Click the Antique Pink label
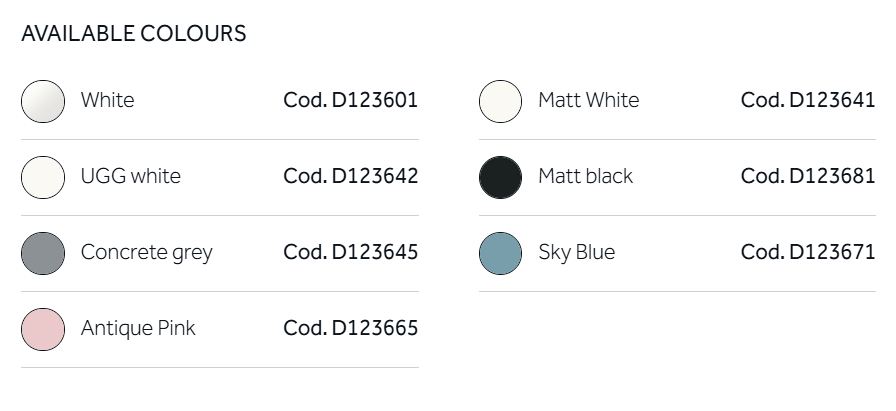This screenshot has width=896, height=411. [x=138, y=328]
